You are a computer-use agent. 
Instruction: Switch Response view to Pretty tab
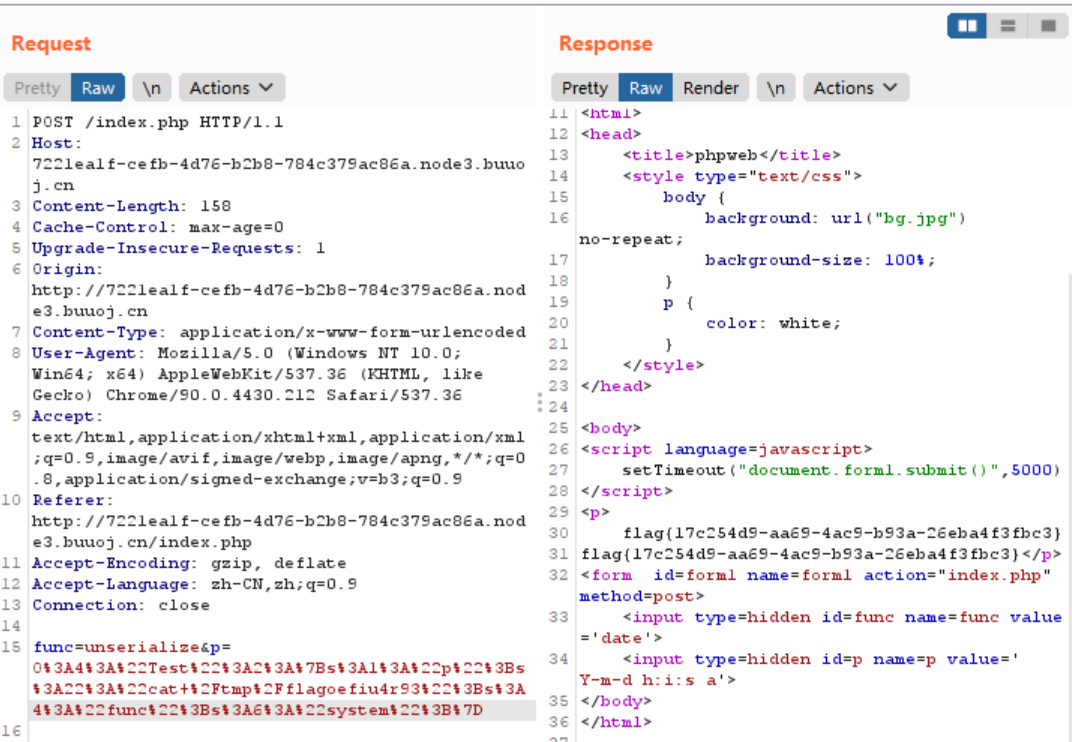(x=585, y=88)
